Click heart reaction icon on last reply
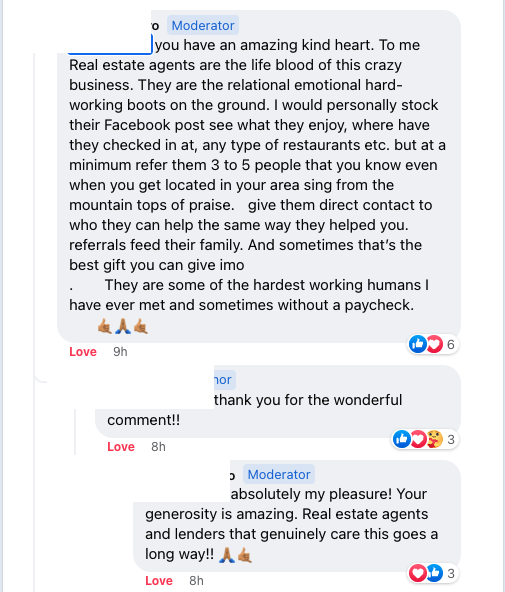Screen dimensions: 505x592 pyautogui.click(x=418, y=573)
